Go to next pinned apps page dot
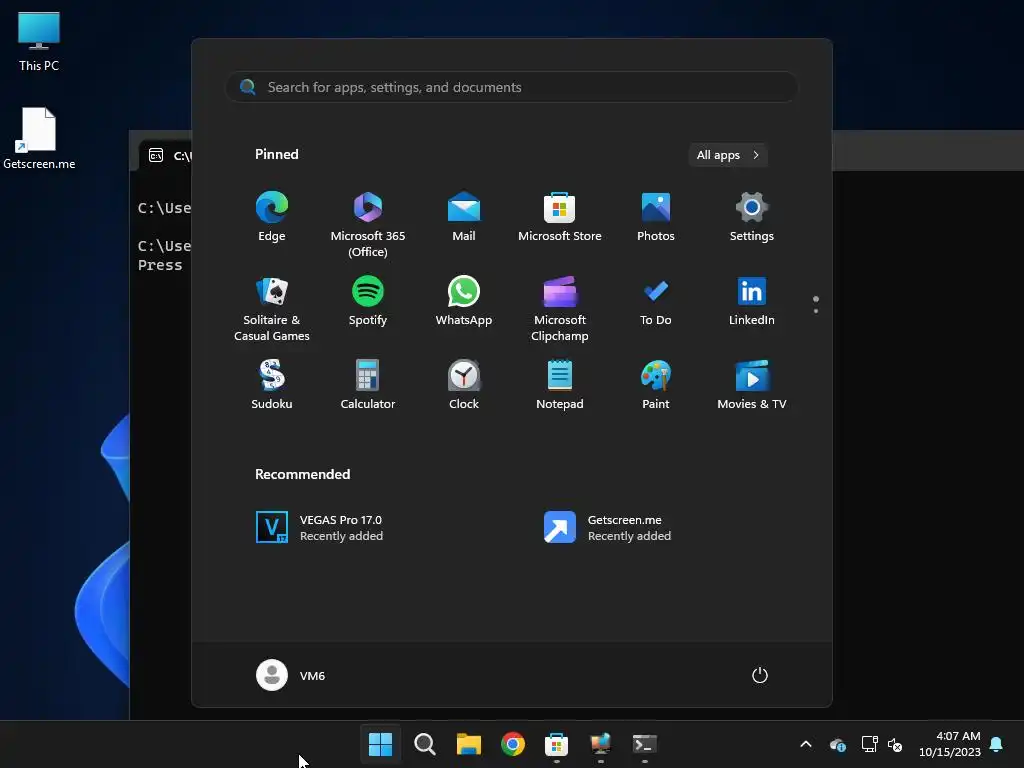The height and width of the screenshot is (768, 1024). [x=816, y=311]
